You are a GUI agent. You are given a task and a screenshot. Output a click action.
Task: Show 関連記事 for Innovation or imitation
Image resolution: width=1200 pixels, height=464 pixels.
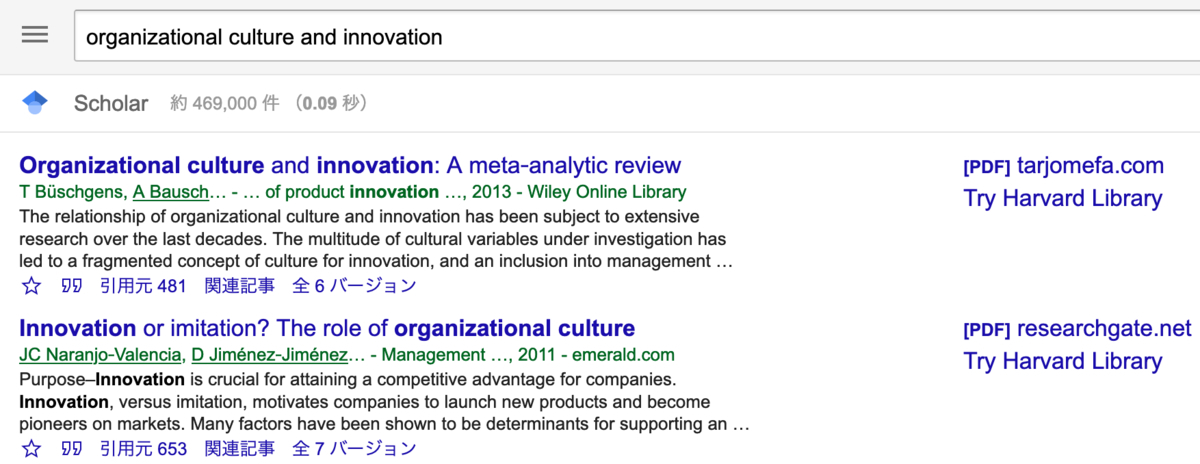coord(240,449)
